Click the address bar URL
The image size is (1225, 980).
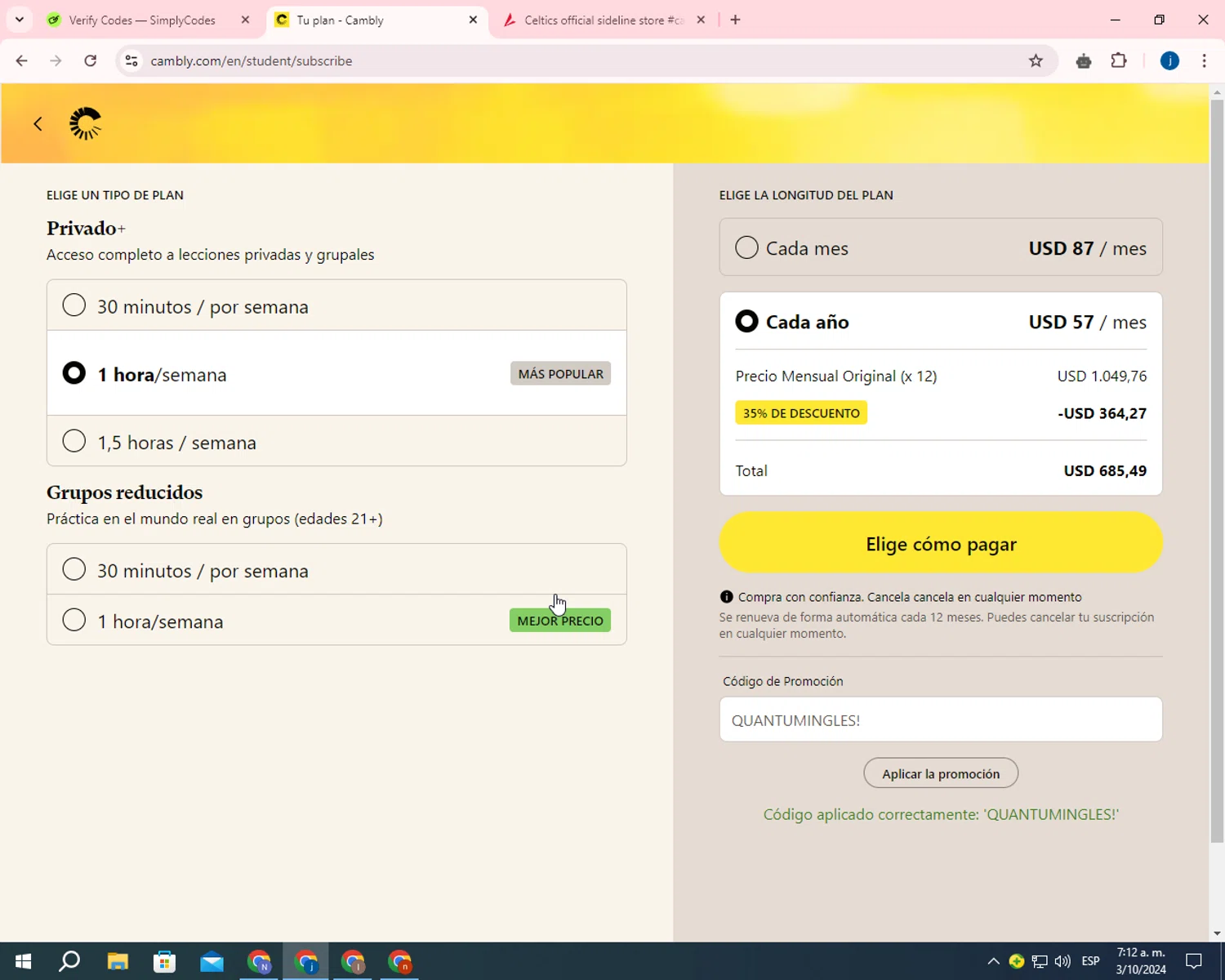[x=252, y=60]
